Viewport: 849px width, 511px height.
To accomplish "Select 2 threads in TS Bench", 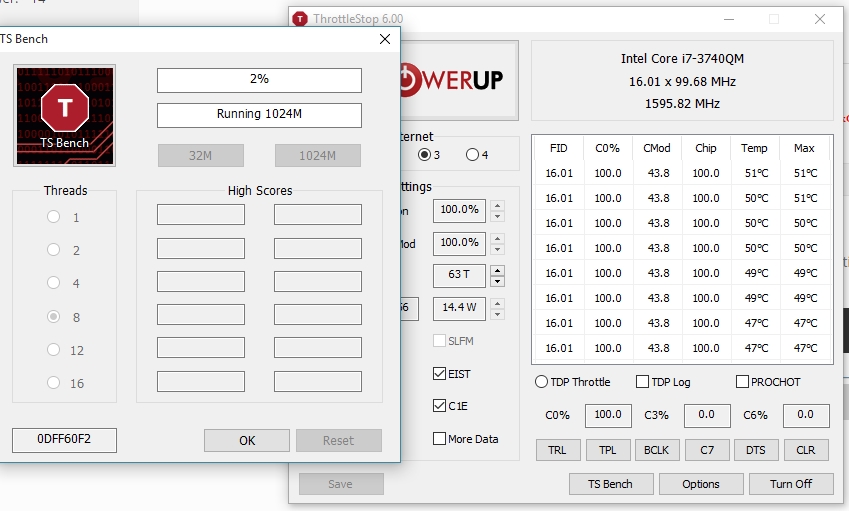I will click(x=53, y=250).
